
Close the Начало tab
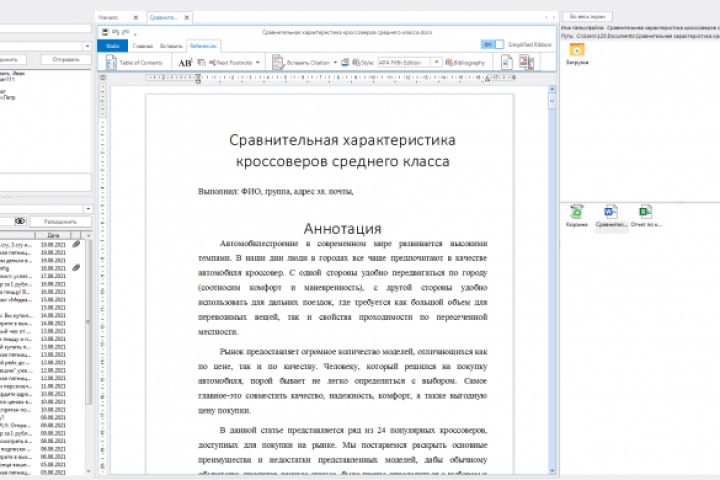point(135,17)
